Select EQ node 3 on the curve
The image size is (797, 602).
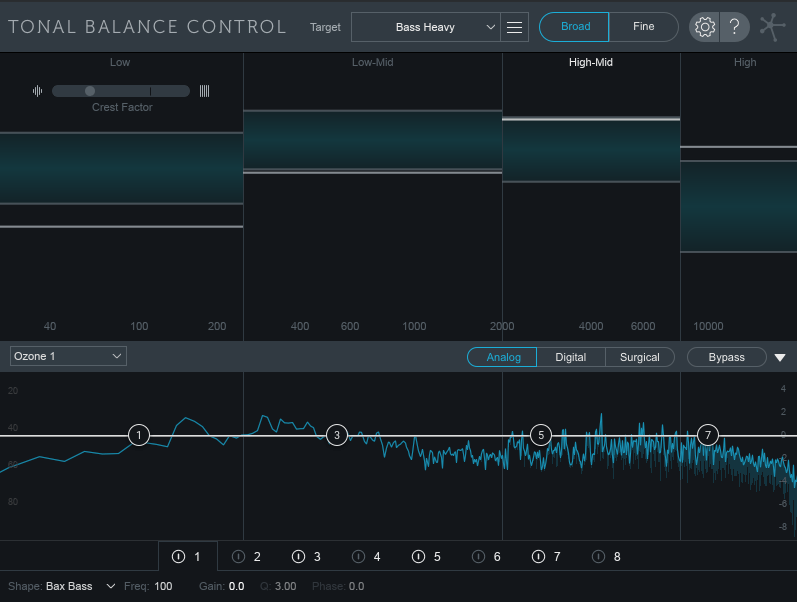337,435
